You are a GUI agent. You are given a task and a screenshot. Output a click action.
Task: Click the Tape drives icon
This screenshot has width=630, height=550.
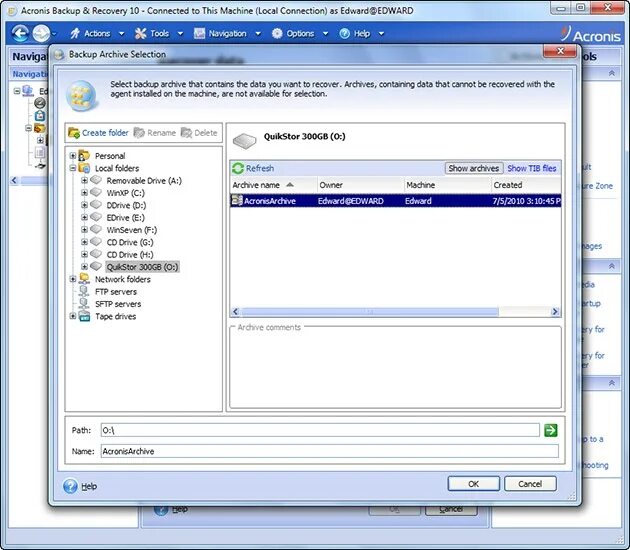tap(84, 316)
